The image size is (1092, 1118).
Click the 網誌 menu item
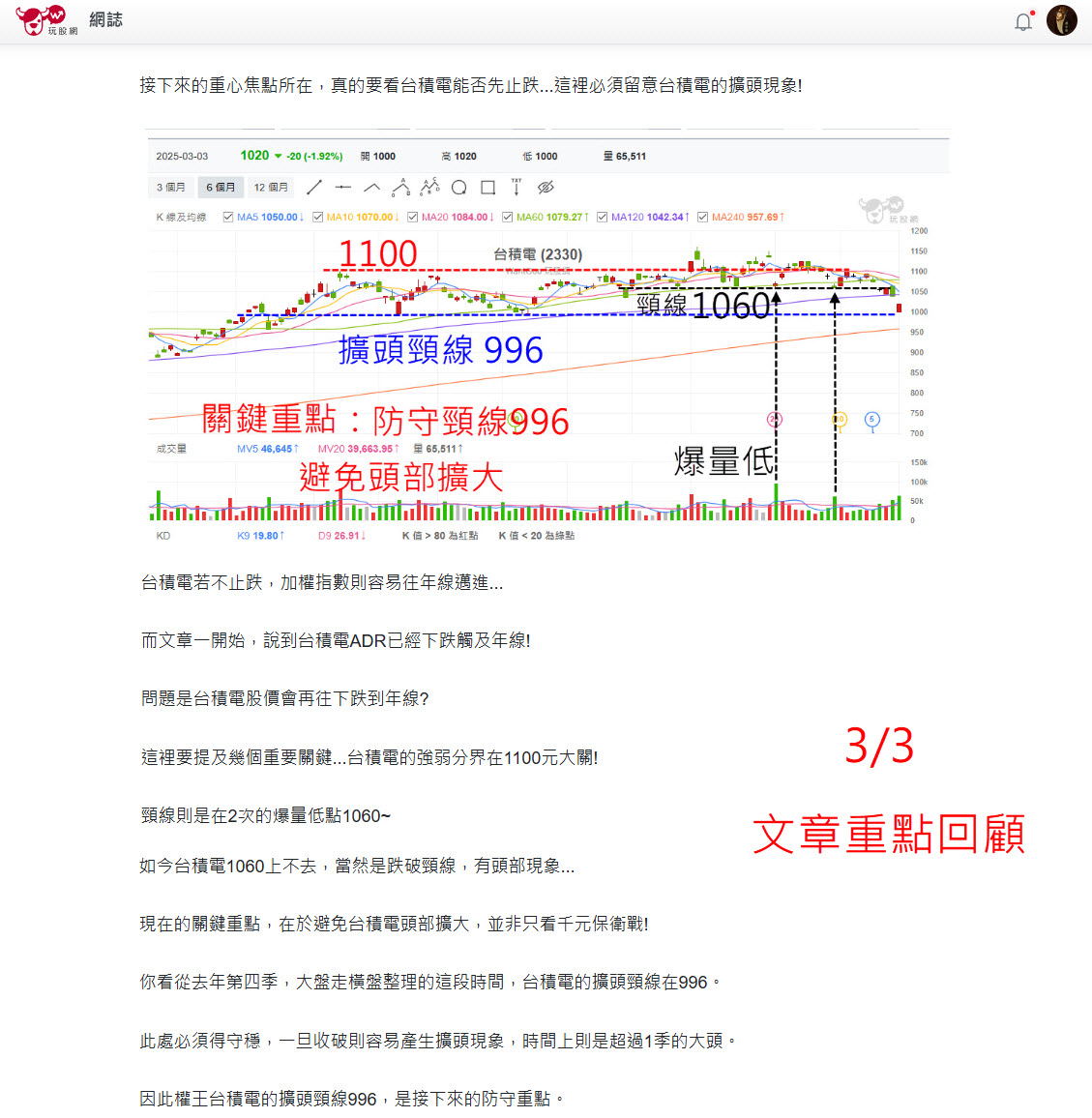[104, 19]
